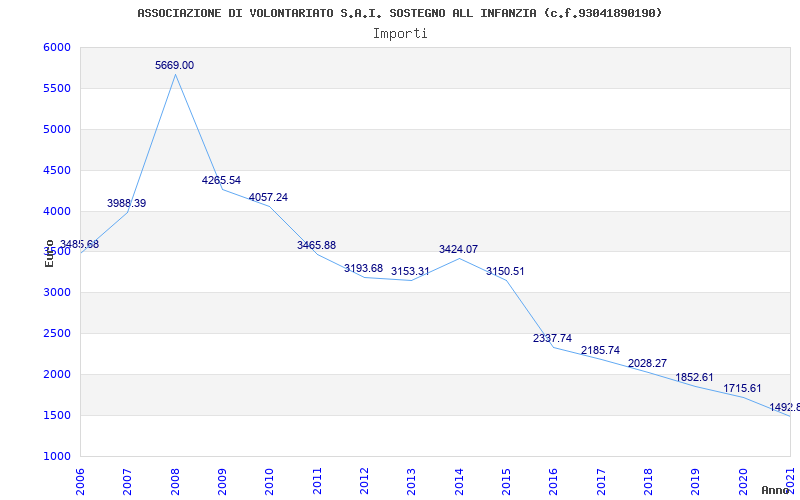Click the 5500 y-axis tick label

click(x=57, y=88)
